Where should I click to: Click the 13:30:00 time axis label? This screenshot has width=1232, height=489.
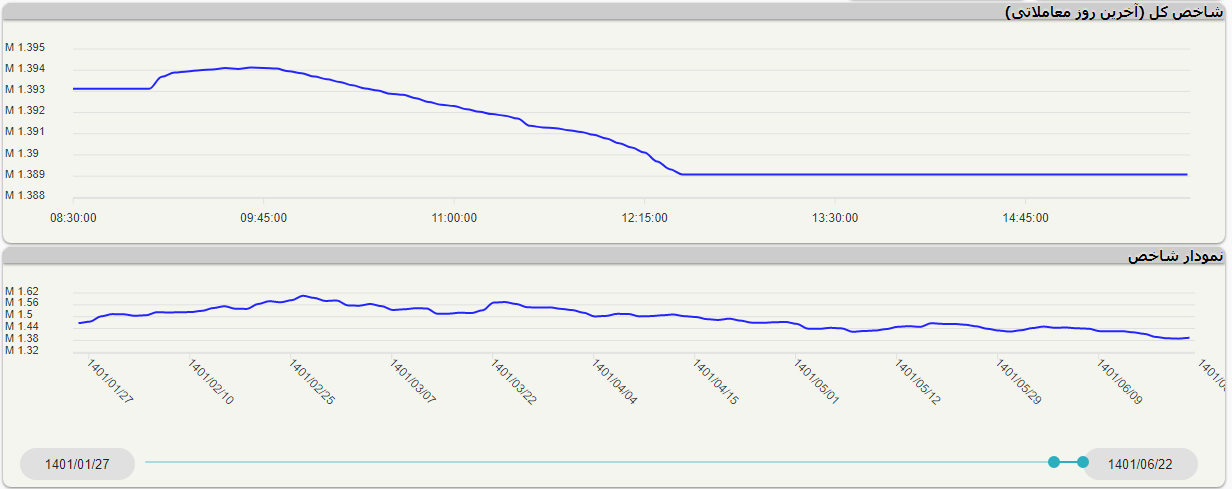click(835, 218)
